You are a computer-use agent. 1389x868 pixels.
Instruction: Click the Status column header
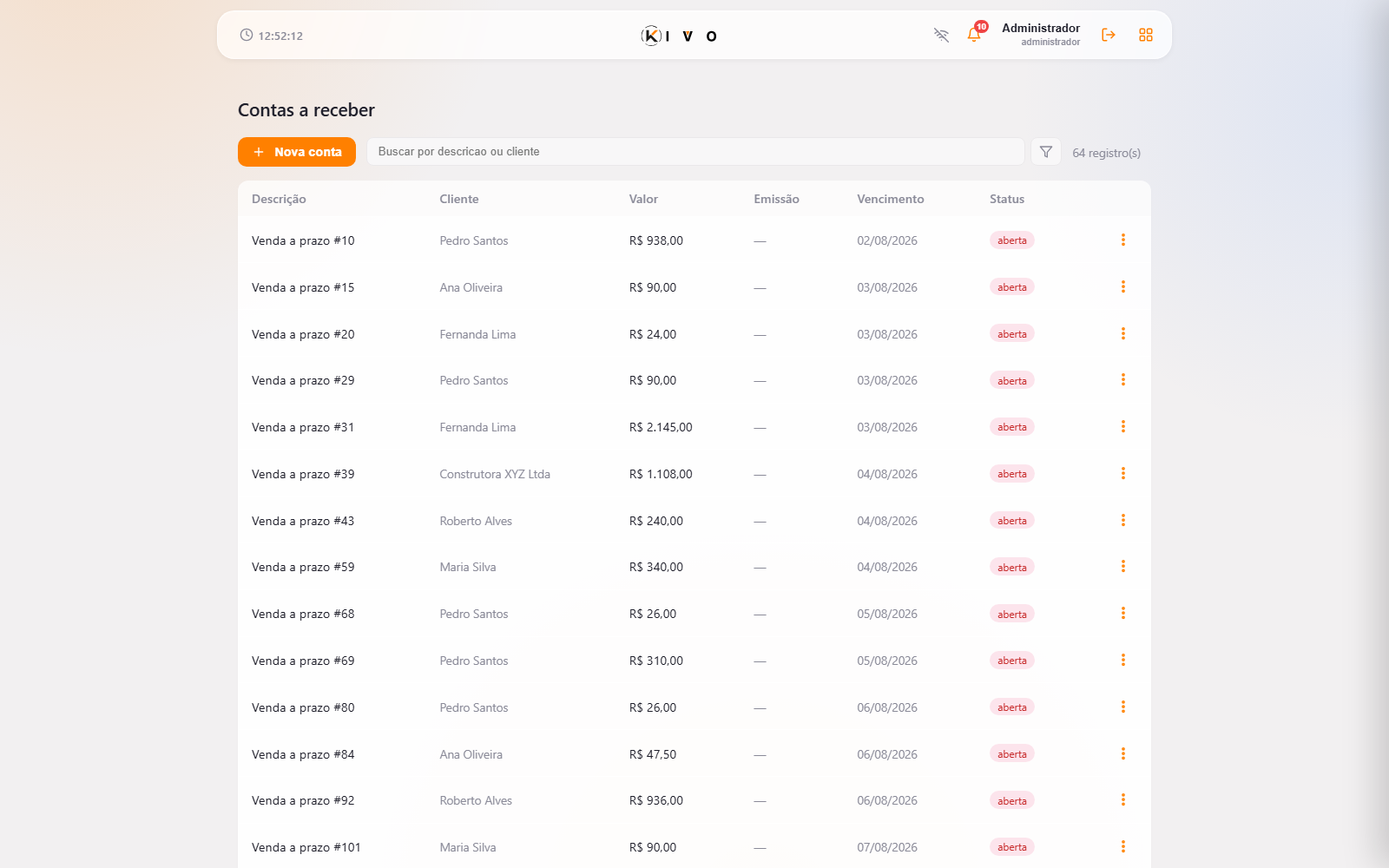tap(1007, 199)
